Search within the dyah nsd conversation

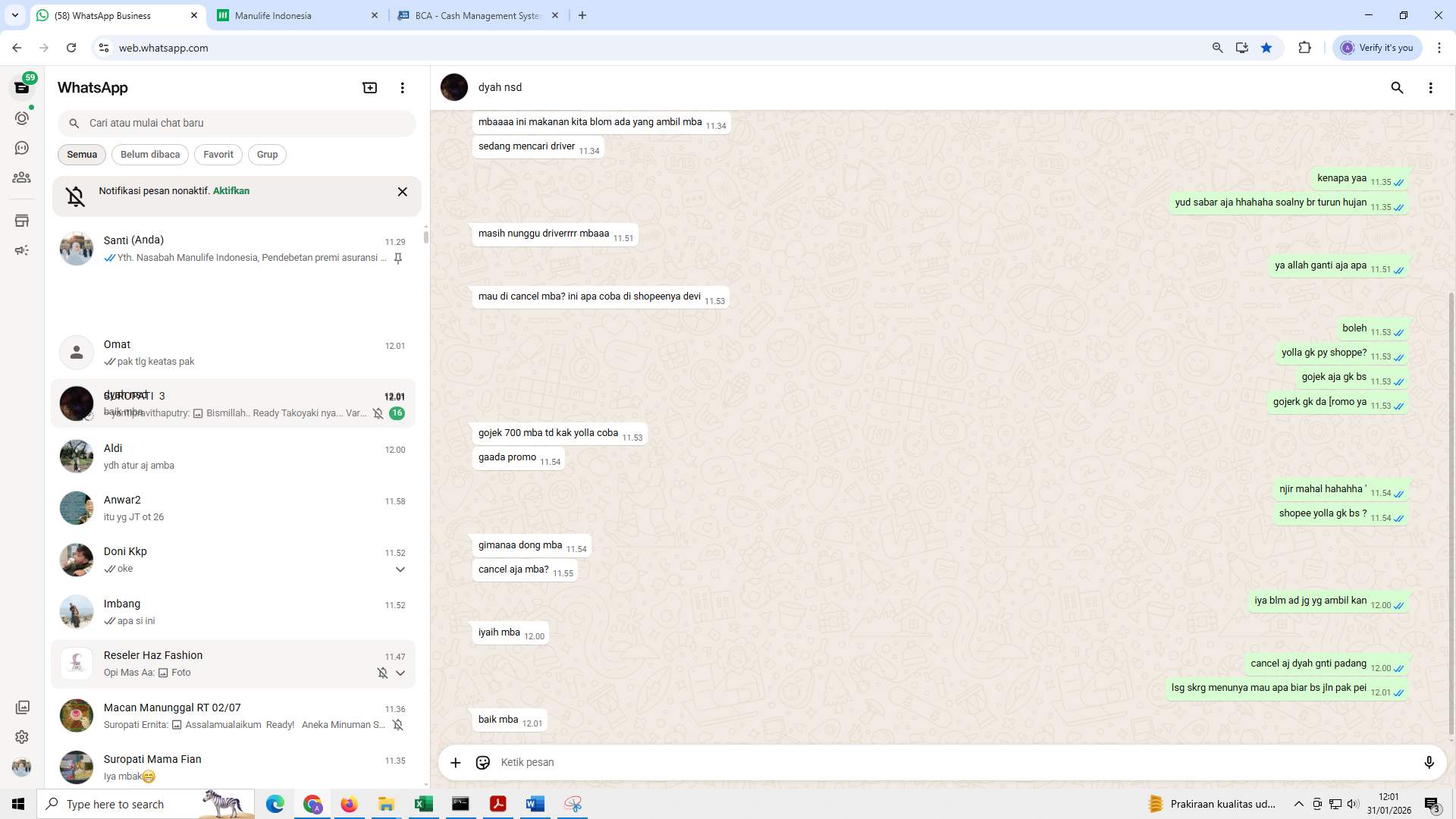coord(1398,88)
